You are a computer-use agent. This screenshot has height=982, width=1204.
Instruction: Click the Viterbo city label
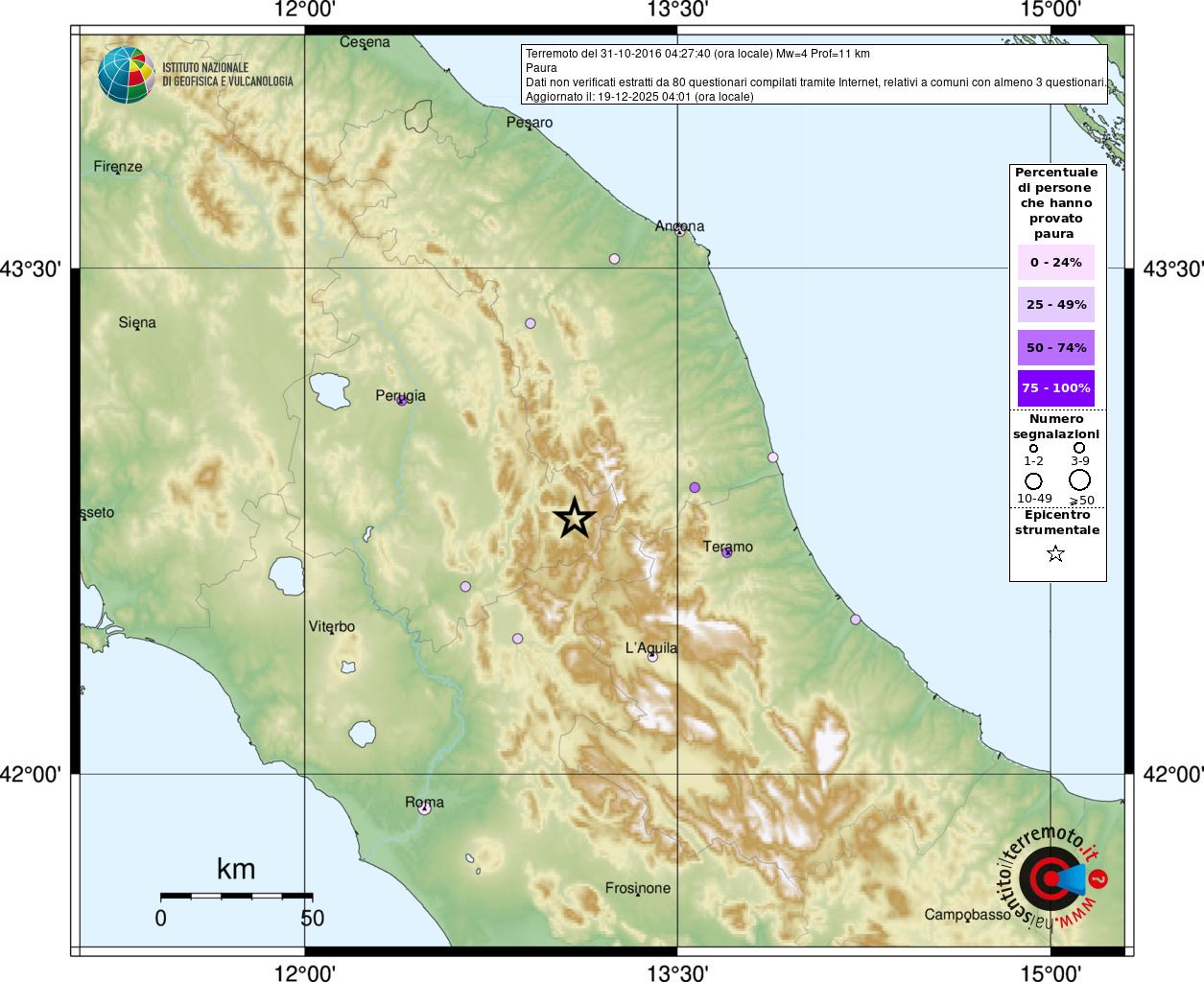click(332, 627)
